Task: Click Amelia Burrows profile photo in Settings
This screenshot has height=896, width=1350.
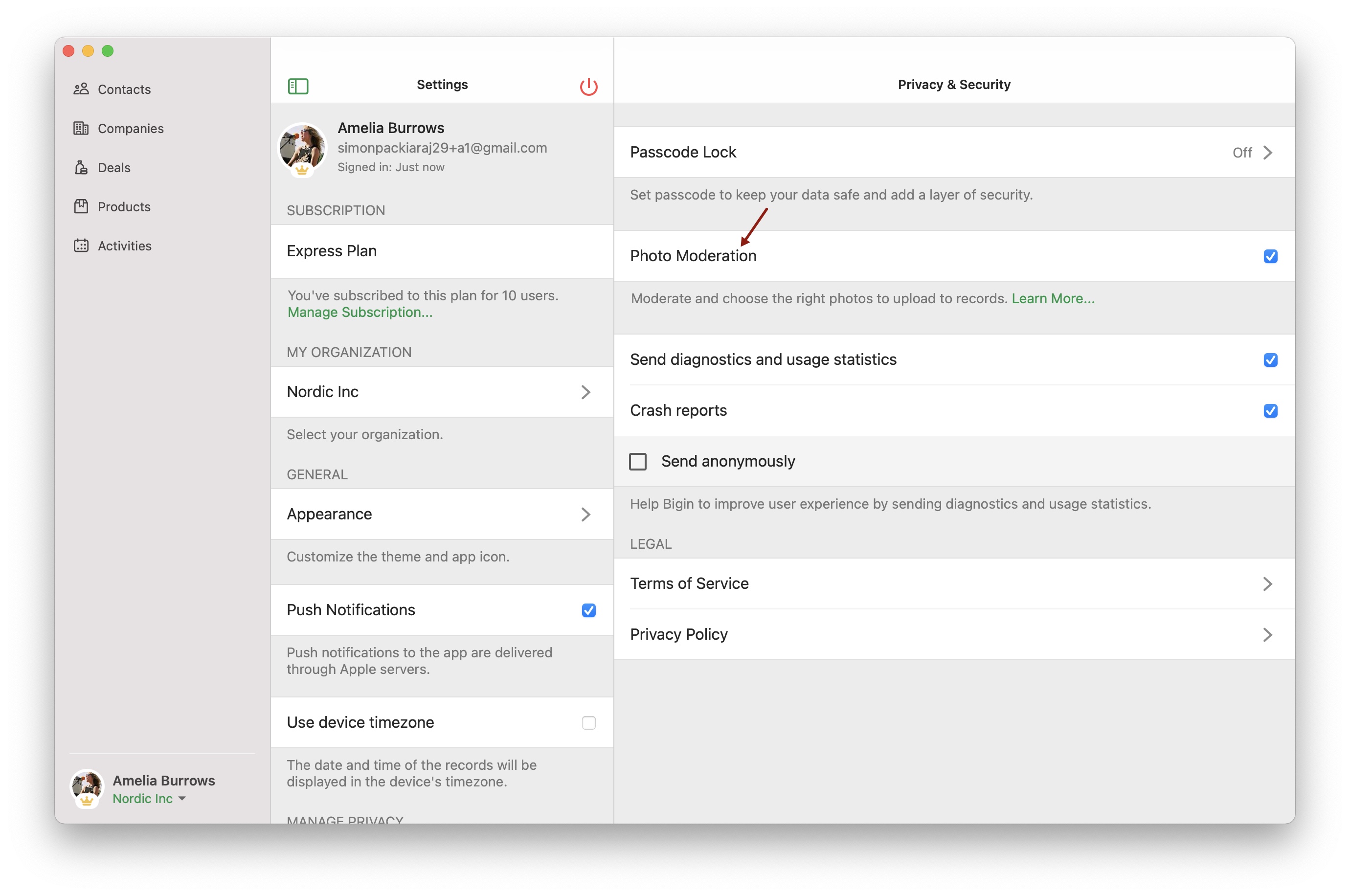Action: tap(302, 146)
